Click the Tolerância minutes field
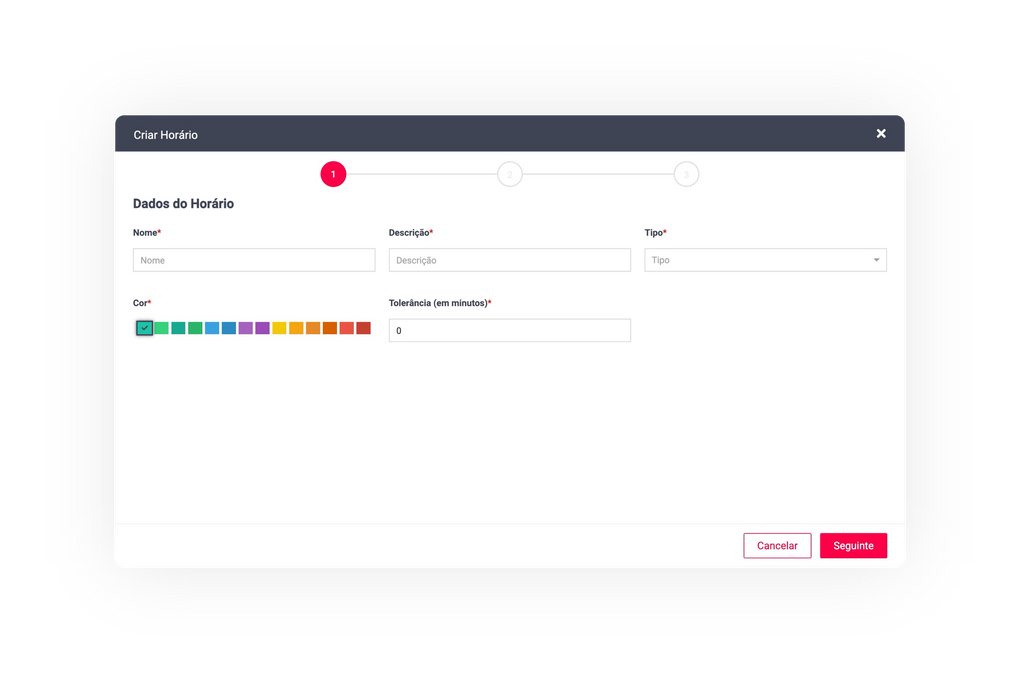 [510, 331]
